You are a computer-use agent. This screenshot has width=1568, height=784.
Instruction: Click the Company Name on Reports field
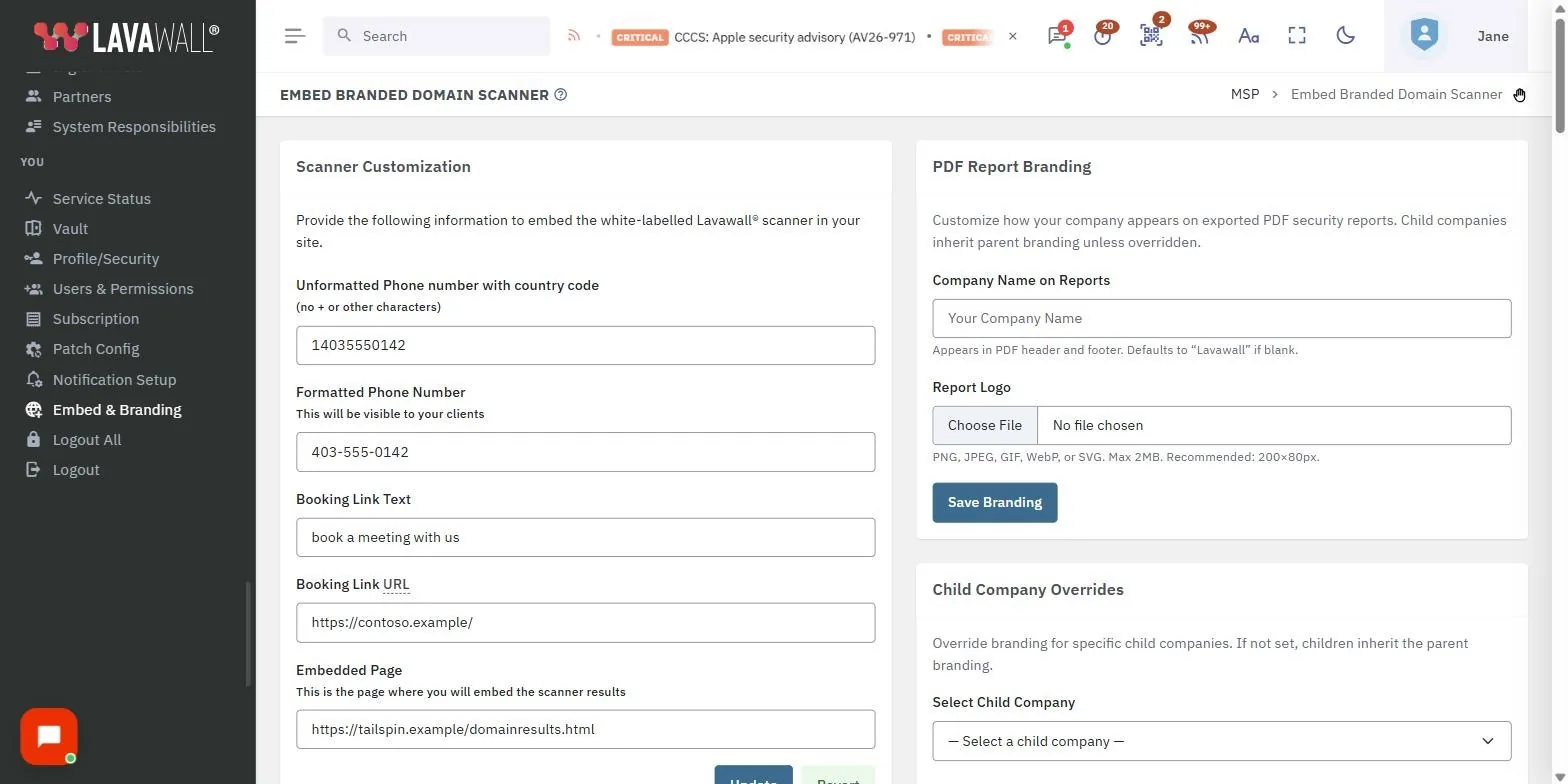point(1221,318)
